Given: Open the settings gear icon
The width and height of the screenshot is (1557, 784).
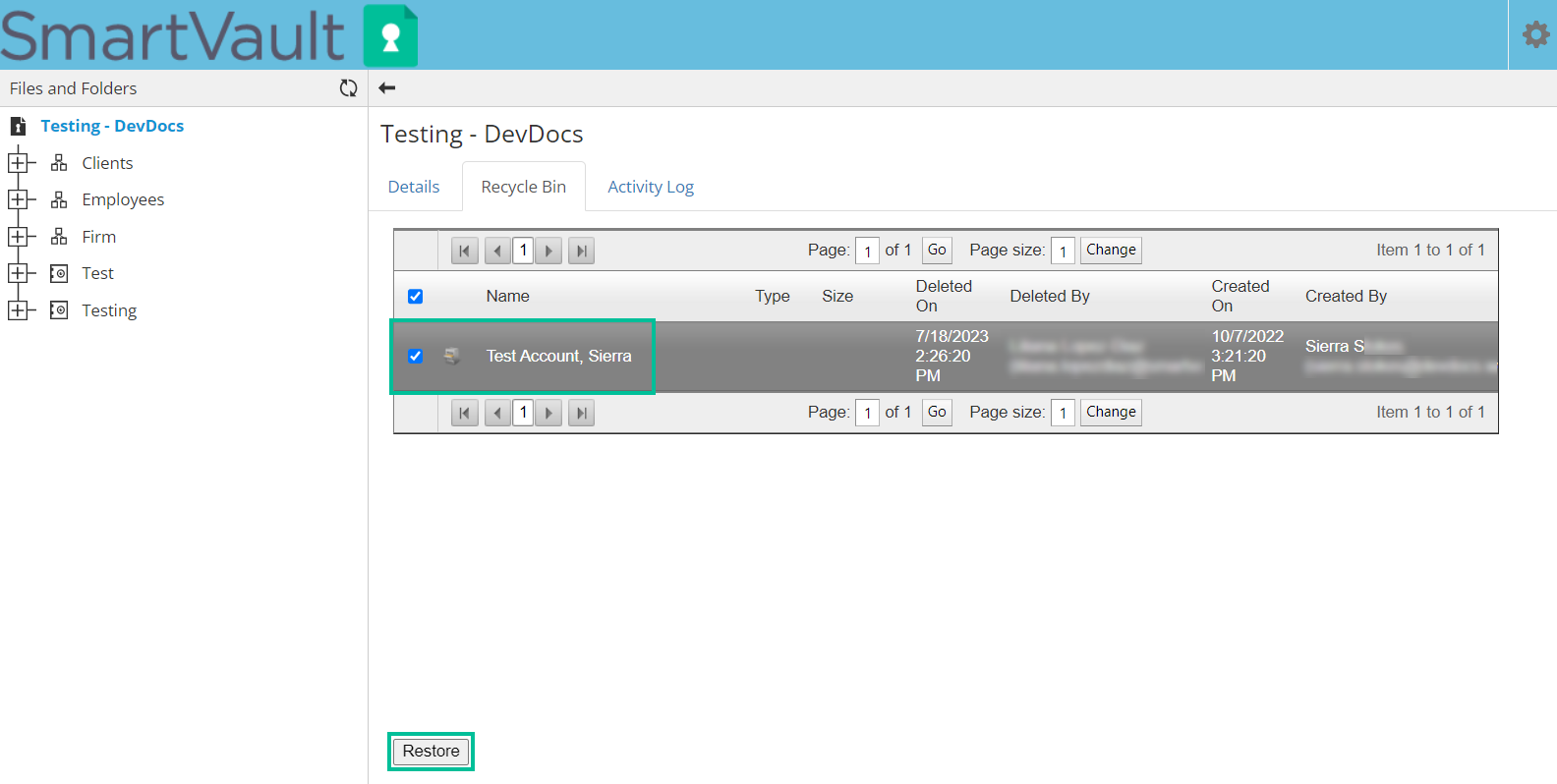Looking at the screenshot, I should point(1535,35).
